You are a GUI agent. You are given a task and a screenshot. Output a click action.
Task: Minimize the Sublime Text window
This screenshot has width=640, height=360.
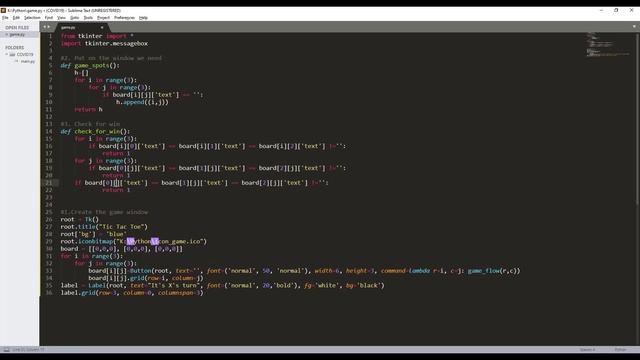pyautogui.click(x=601, y=10)
